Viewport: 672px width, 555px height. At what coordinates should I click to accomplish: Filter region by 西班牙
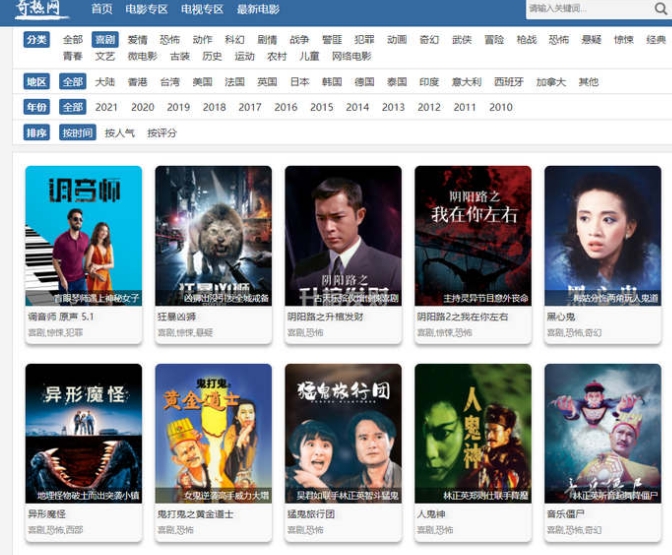(x=509, y=81)
